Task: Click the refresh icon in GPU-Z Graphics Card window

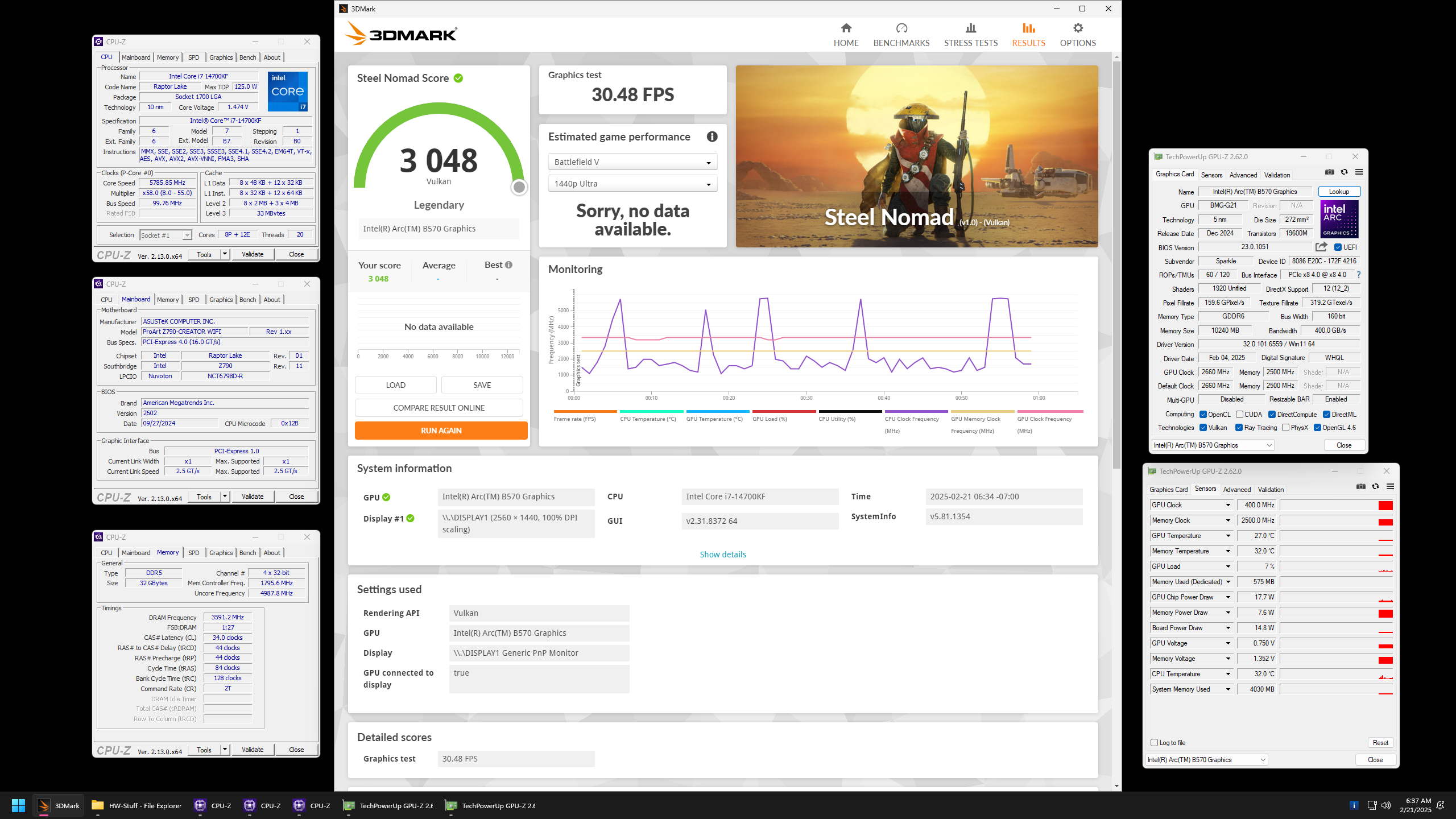Action: [x=1344, y=172]
